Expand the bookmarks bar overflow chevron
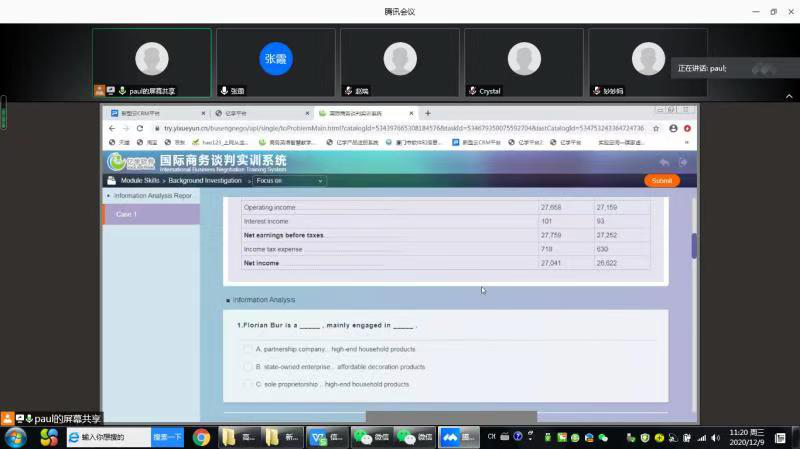The width and height of the screenshot is (800, 449). pos(687,143)
